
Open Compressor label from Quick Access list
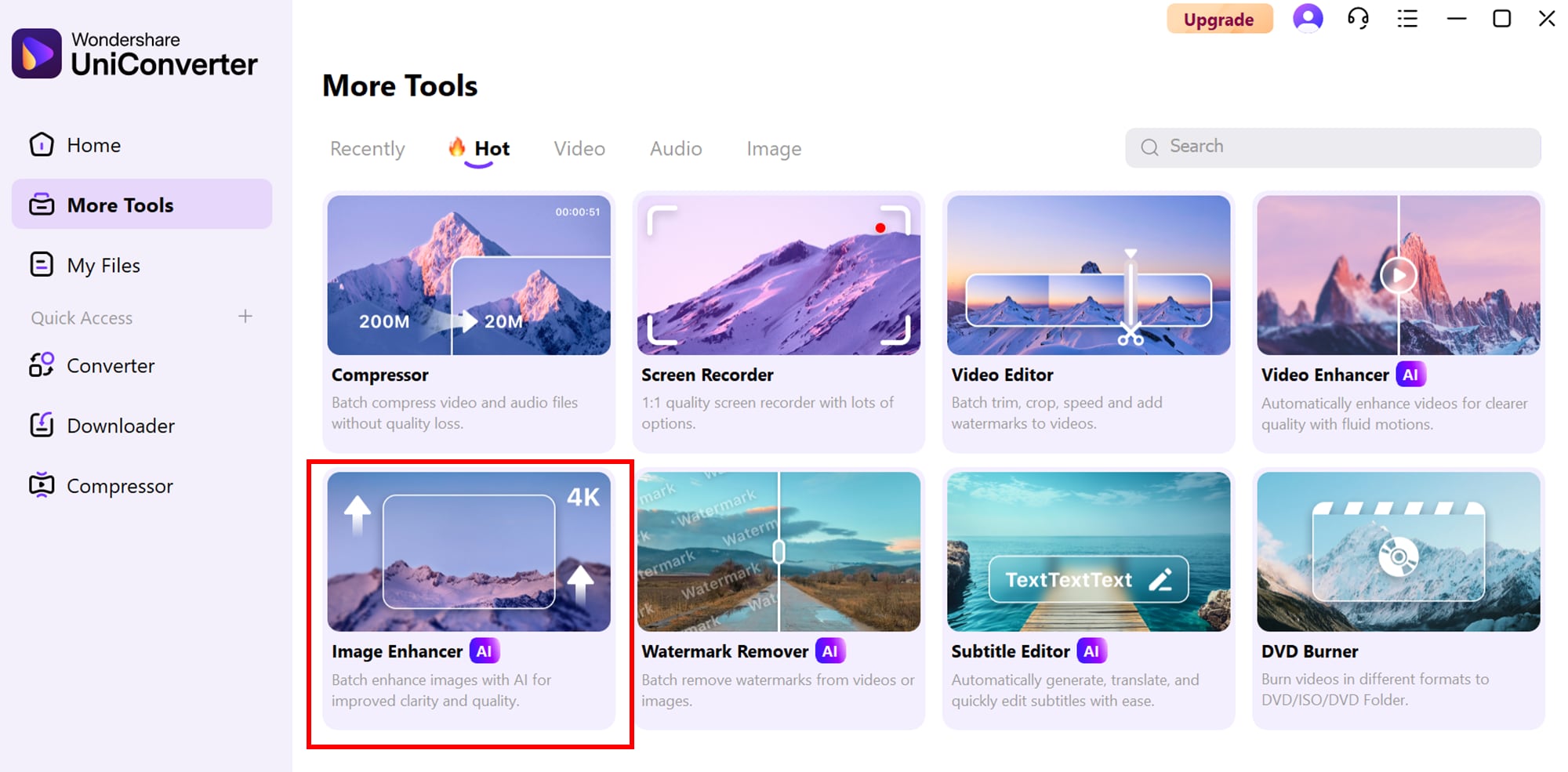click(x=120, y=487)
